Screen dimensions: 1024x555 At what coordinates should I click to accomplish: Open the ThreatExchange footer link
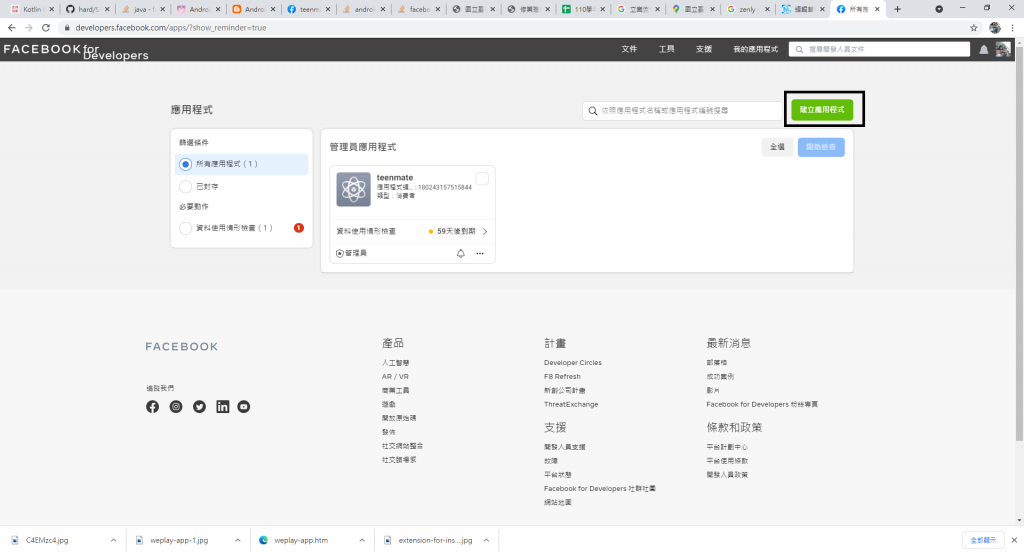coord(571,405)
